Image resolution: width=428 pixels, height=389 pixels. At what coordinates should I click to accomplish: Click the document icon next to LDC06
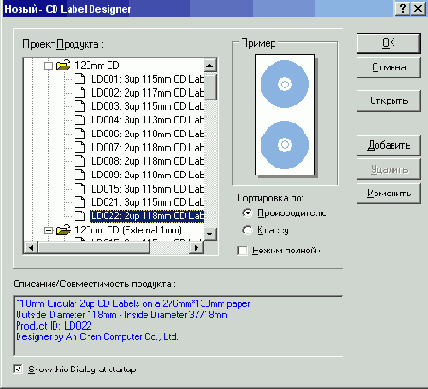click(80, 134)
